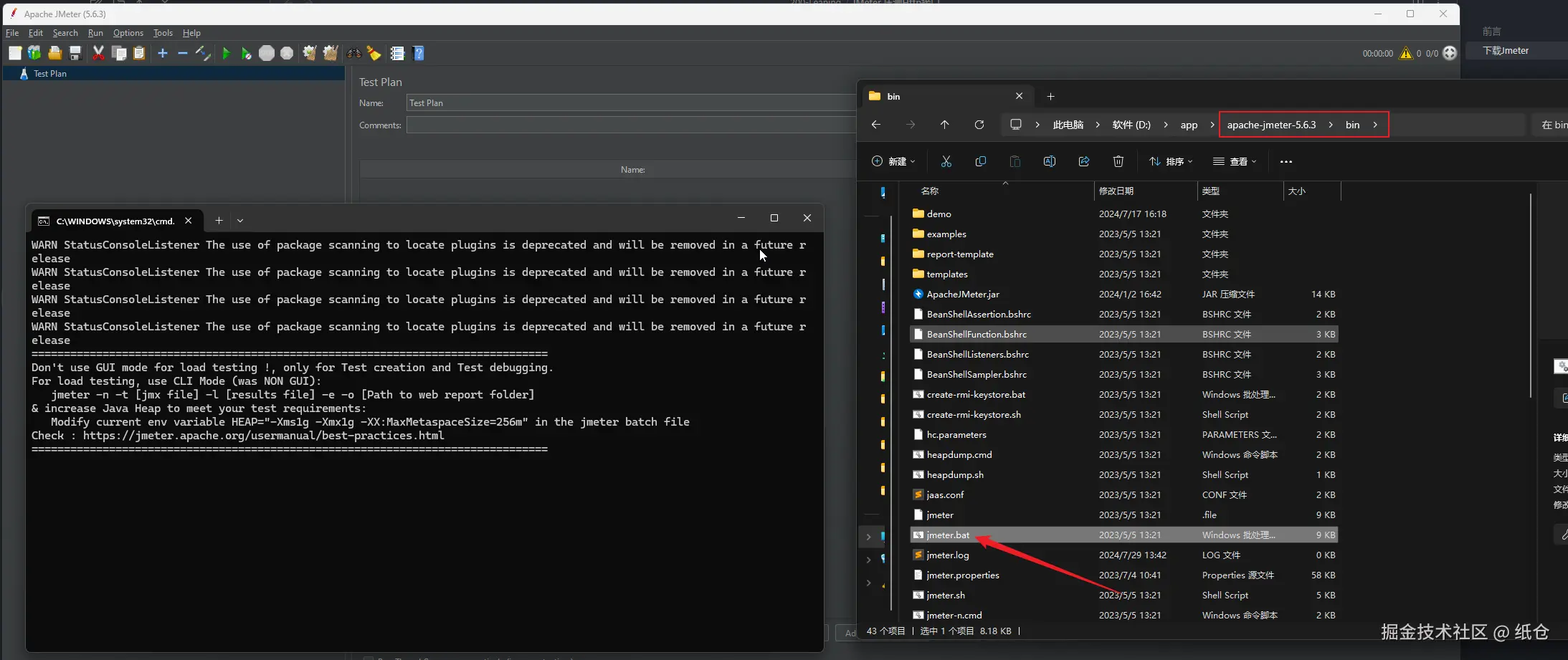
Task: Click the Explorer refresh icon
Action: point(979,125)
